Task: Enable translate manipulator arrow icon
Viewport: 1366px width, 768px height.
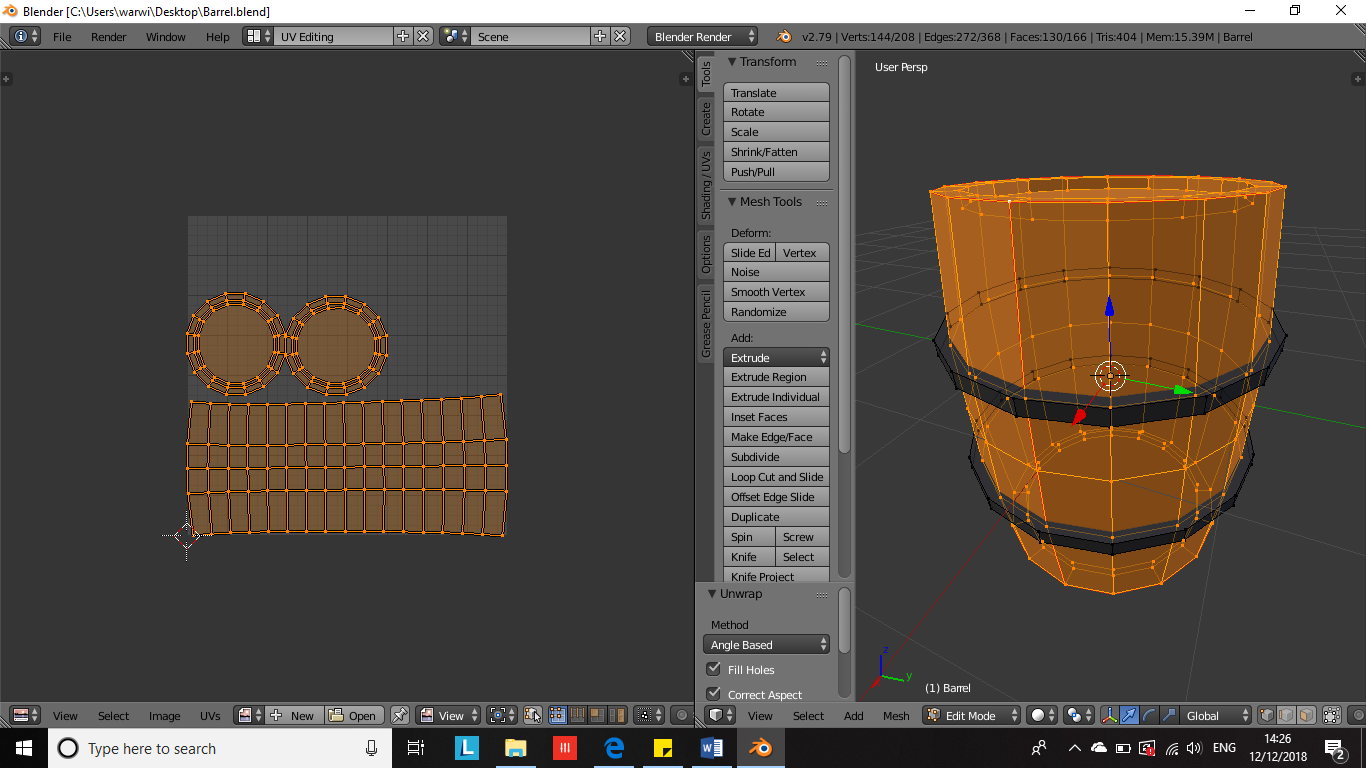Action: 1129,715
